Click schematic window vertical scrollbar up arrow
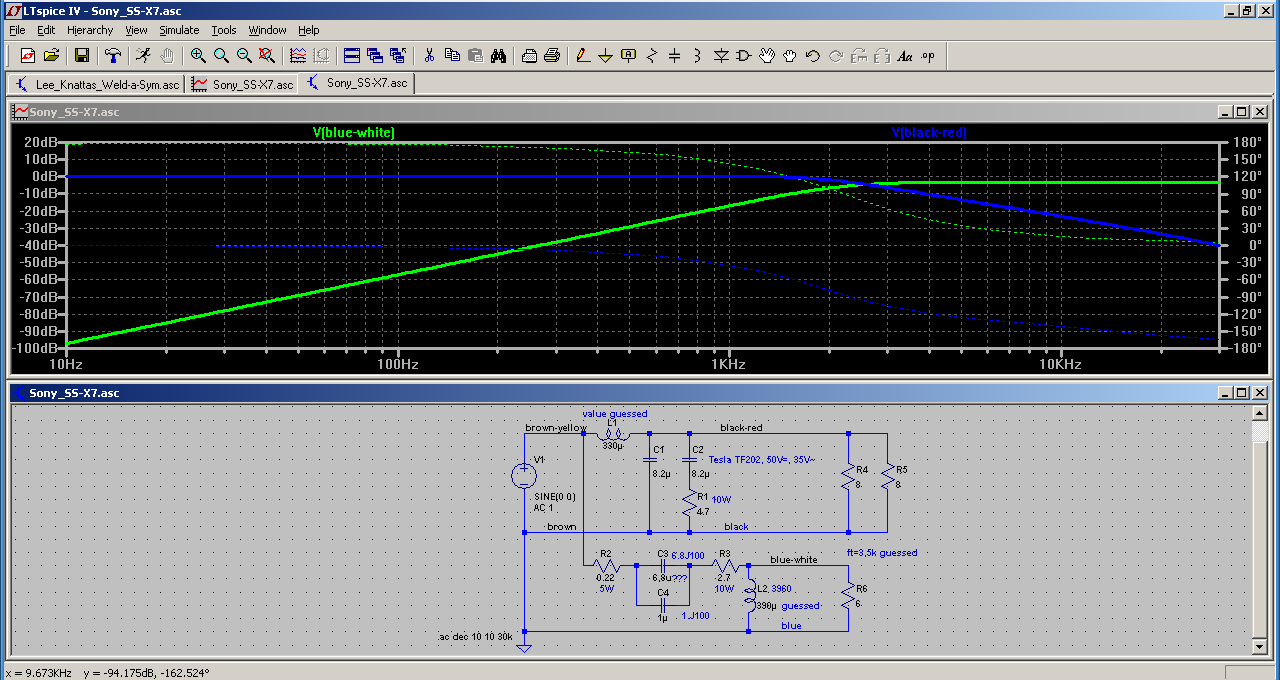Viewport: 1280px width, 680px height. coord(1260,412)
